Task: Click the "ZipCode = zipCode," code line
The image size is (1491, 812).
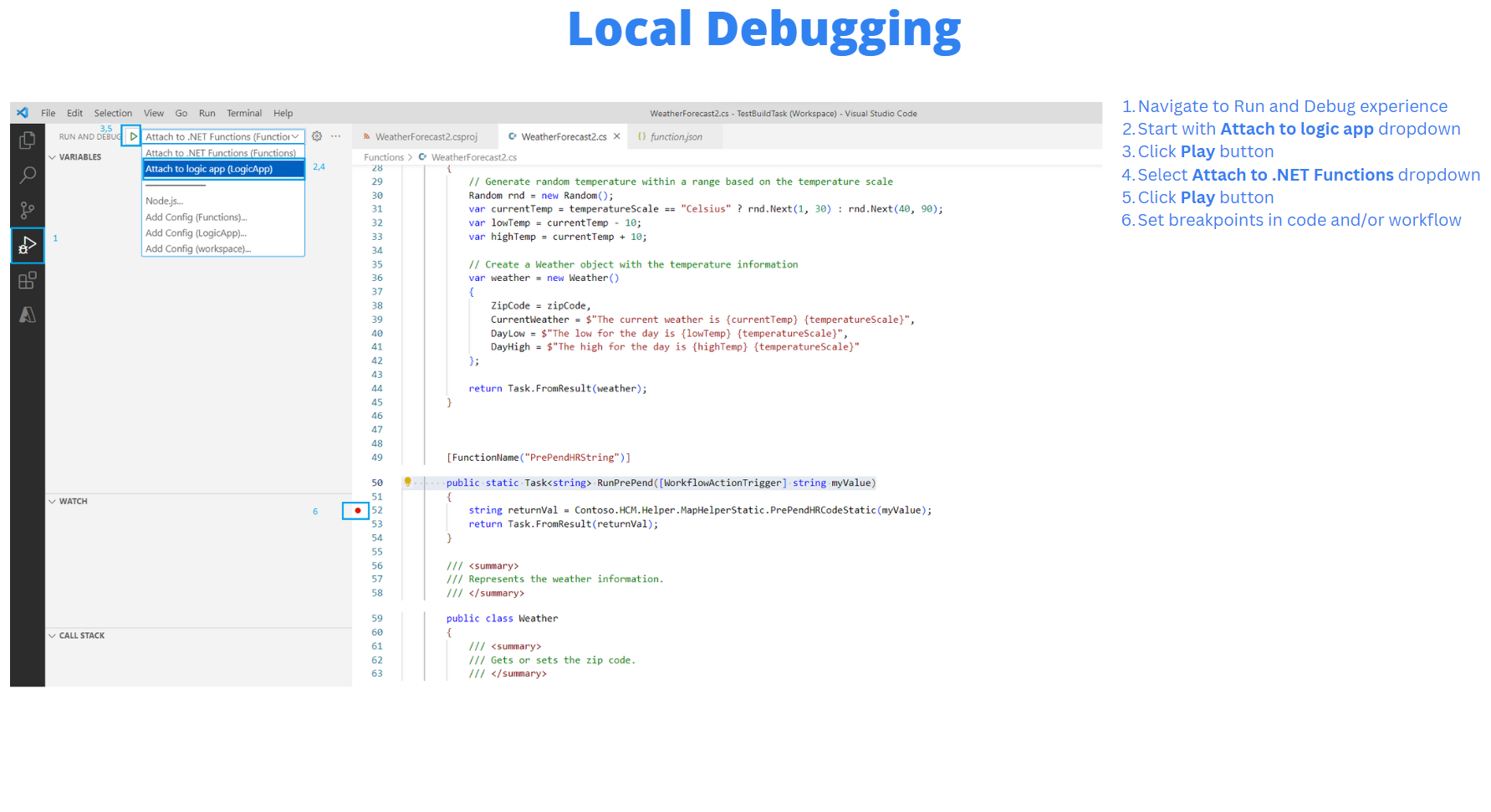Action: pos(541,305)
